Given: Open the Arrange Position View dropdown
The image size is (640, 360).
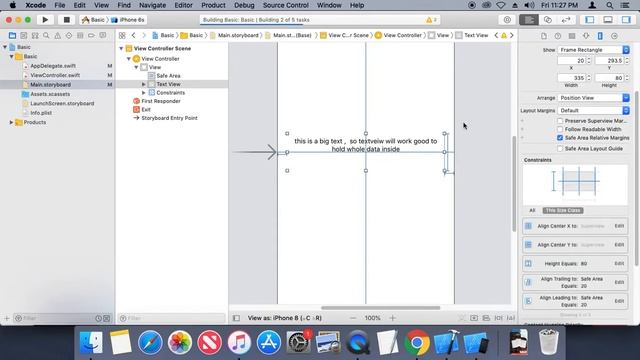Looking at the screenshot, I should tap(593, 98).
